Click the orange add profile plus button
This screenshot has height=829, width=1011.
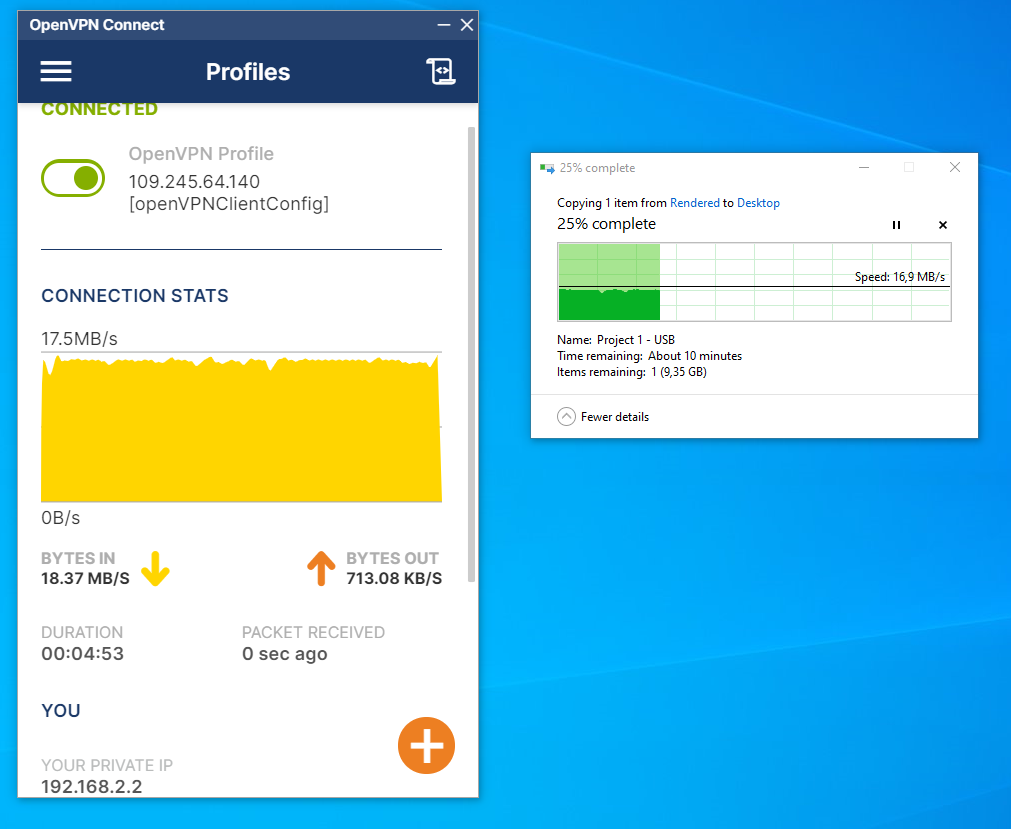coord(426,745)
